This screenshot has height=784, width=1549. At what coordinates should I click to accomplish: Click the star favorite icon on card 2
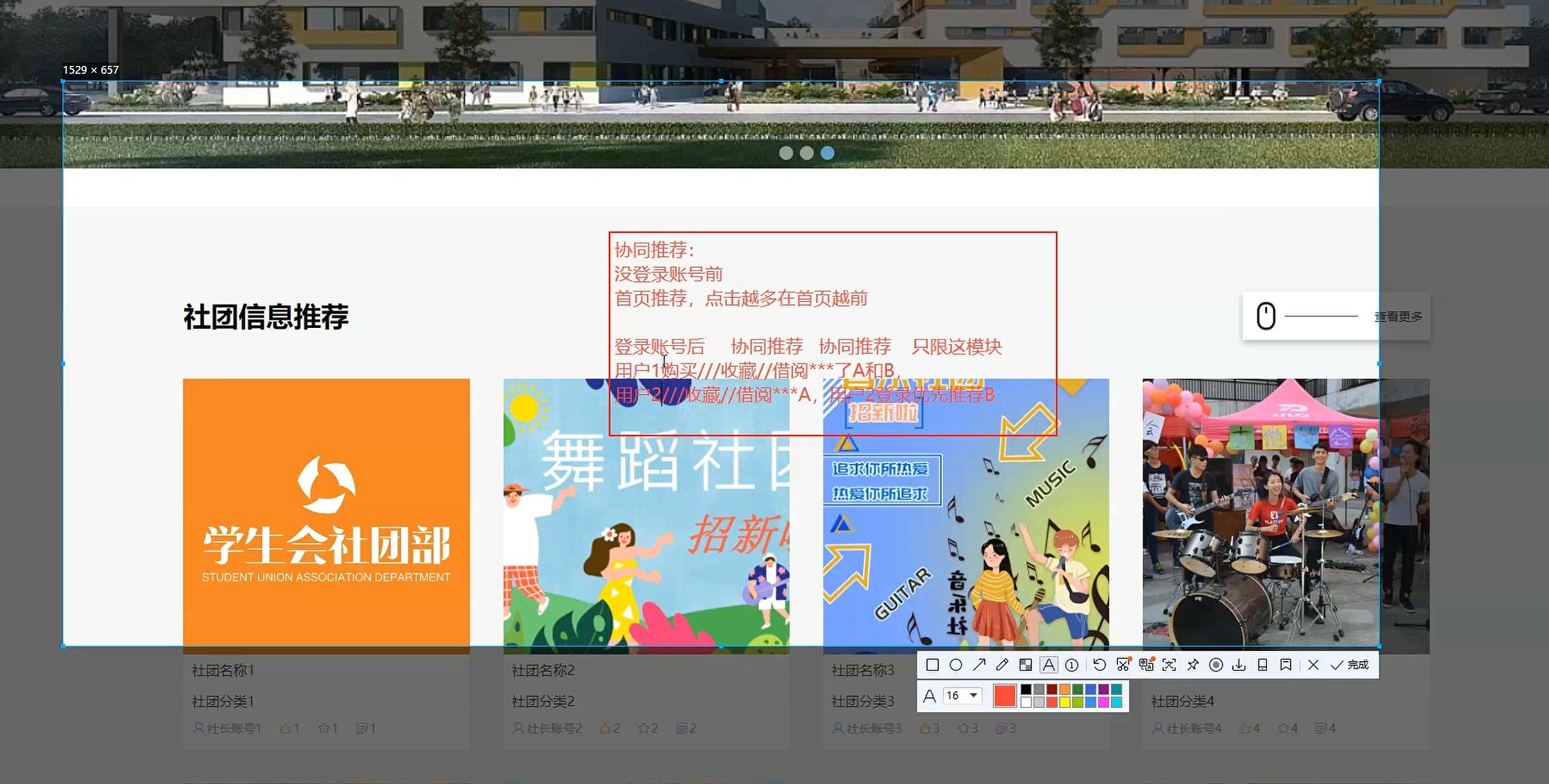click(643, 728)
